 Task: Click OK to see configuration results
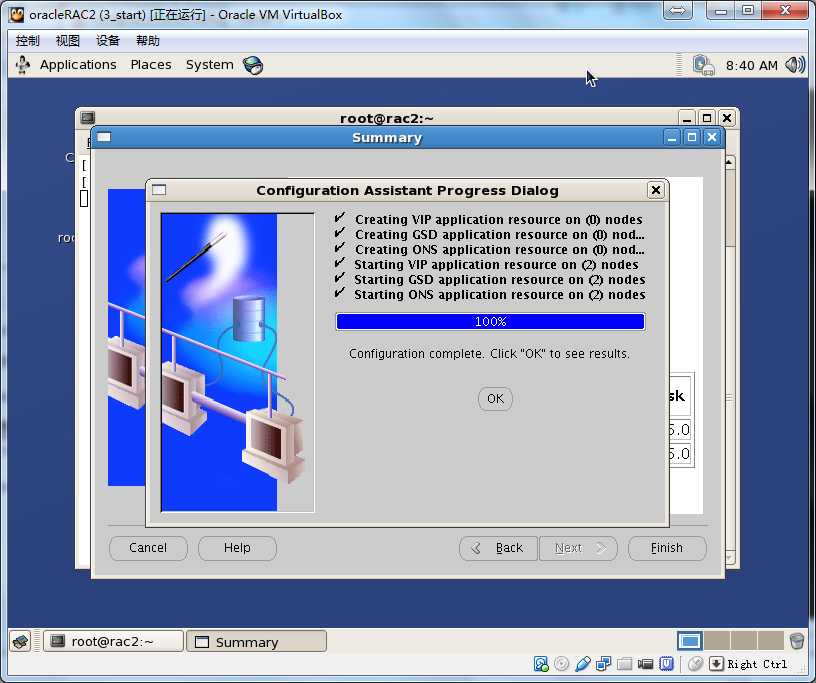pyautogui.click(x=495, y=399)
